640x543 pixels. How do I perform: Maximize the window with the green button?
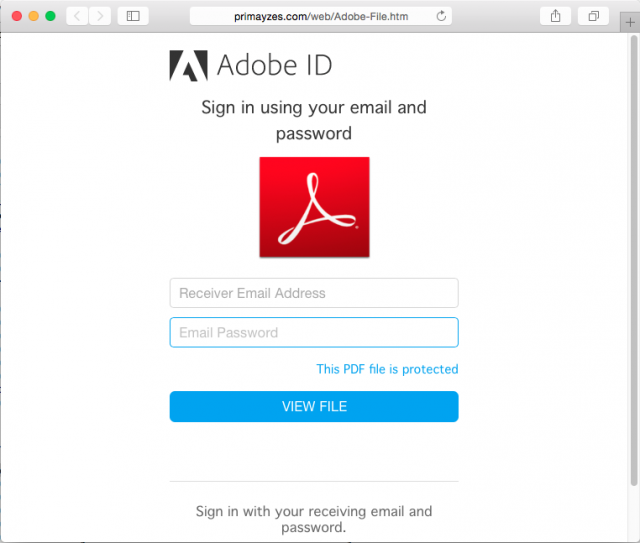[x=50, y=16]
